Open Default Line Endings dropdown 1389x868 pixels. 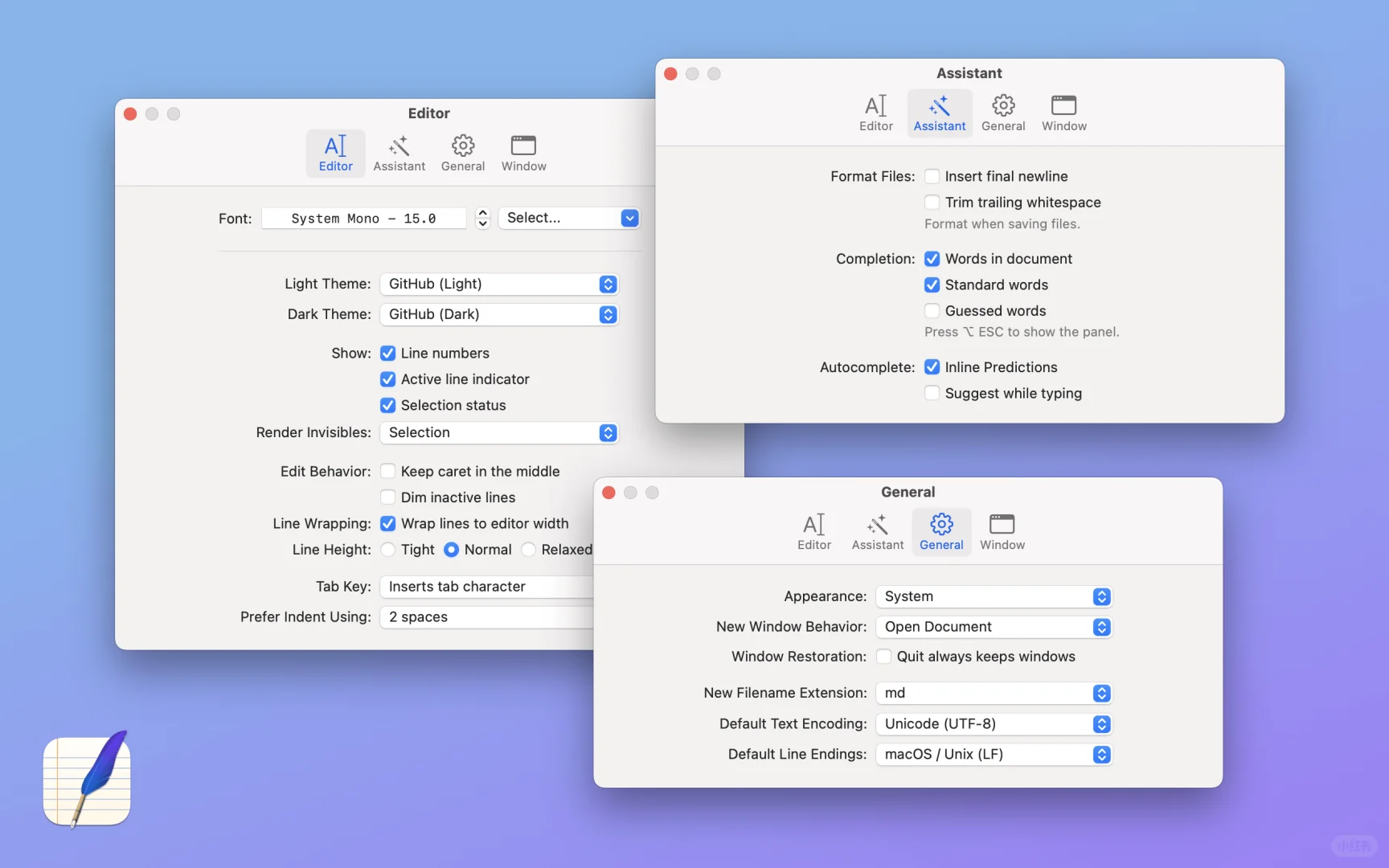994,754
